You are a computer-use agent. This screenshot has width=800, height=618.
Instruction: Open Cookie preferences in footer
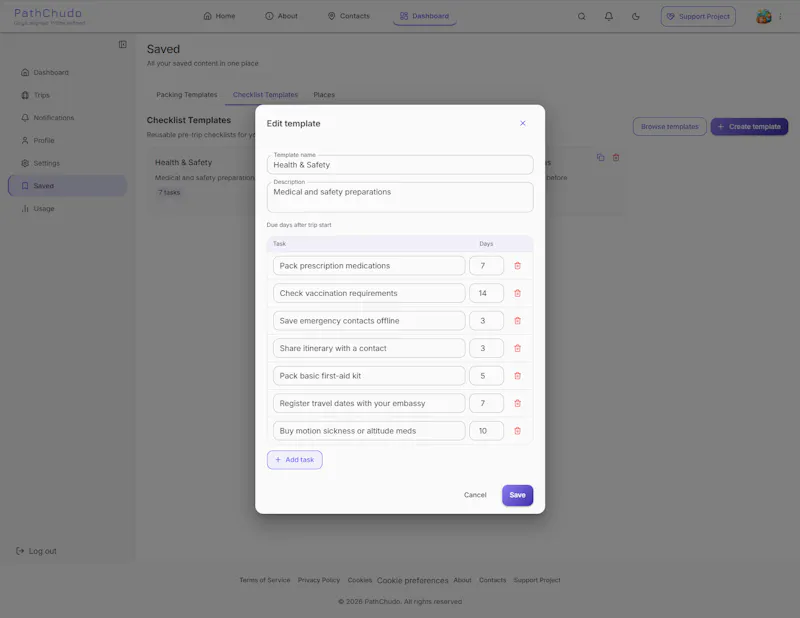click(412, 581)
